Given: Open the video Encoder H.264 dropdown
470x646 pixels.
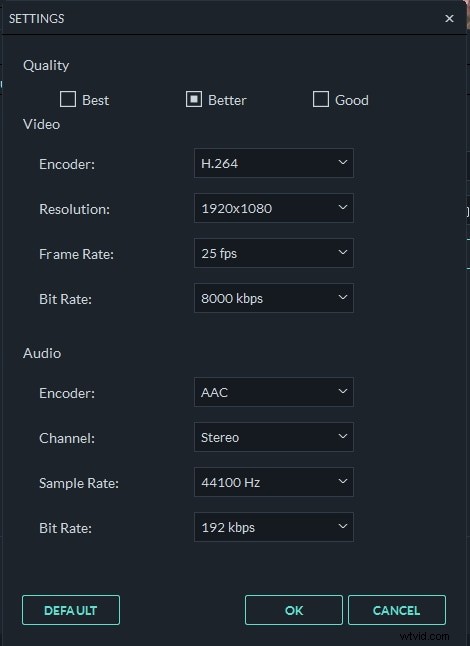Looking at the screenshot, I should click(x=274, y=163).
